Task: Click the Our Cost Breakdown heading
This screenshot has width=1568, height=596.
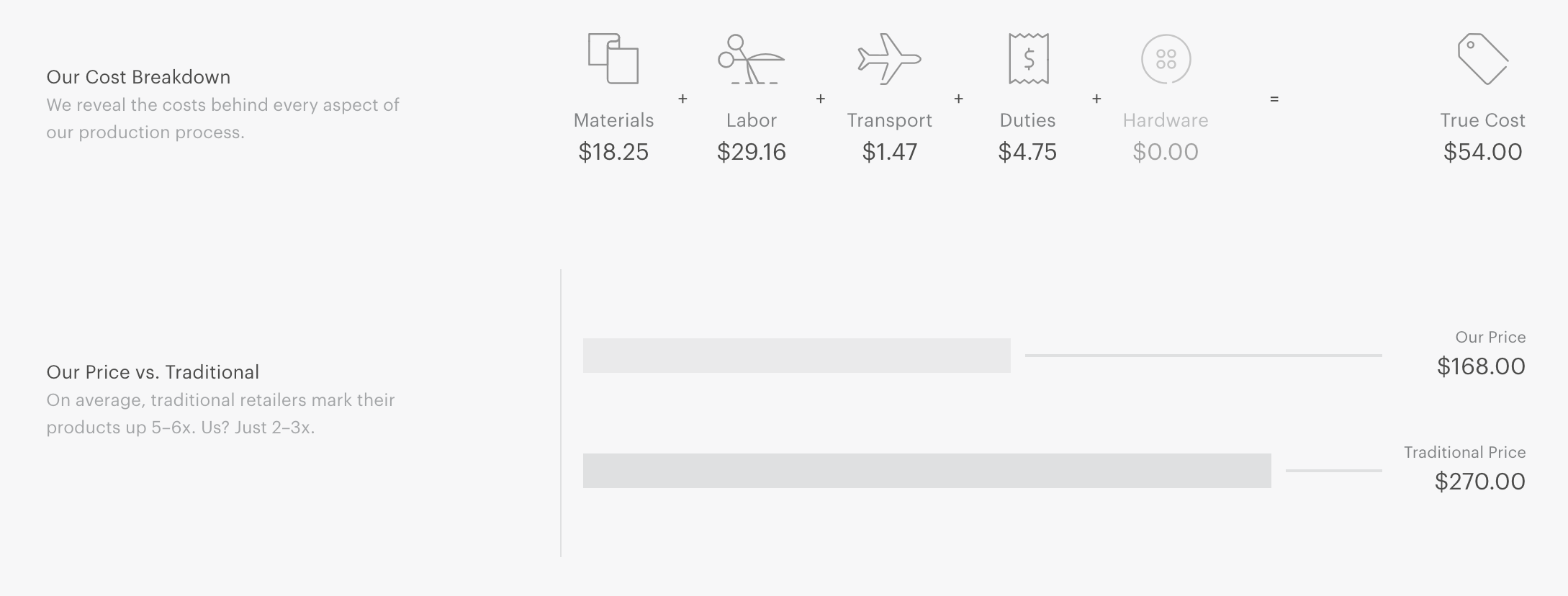Action: point(138,77)
